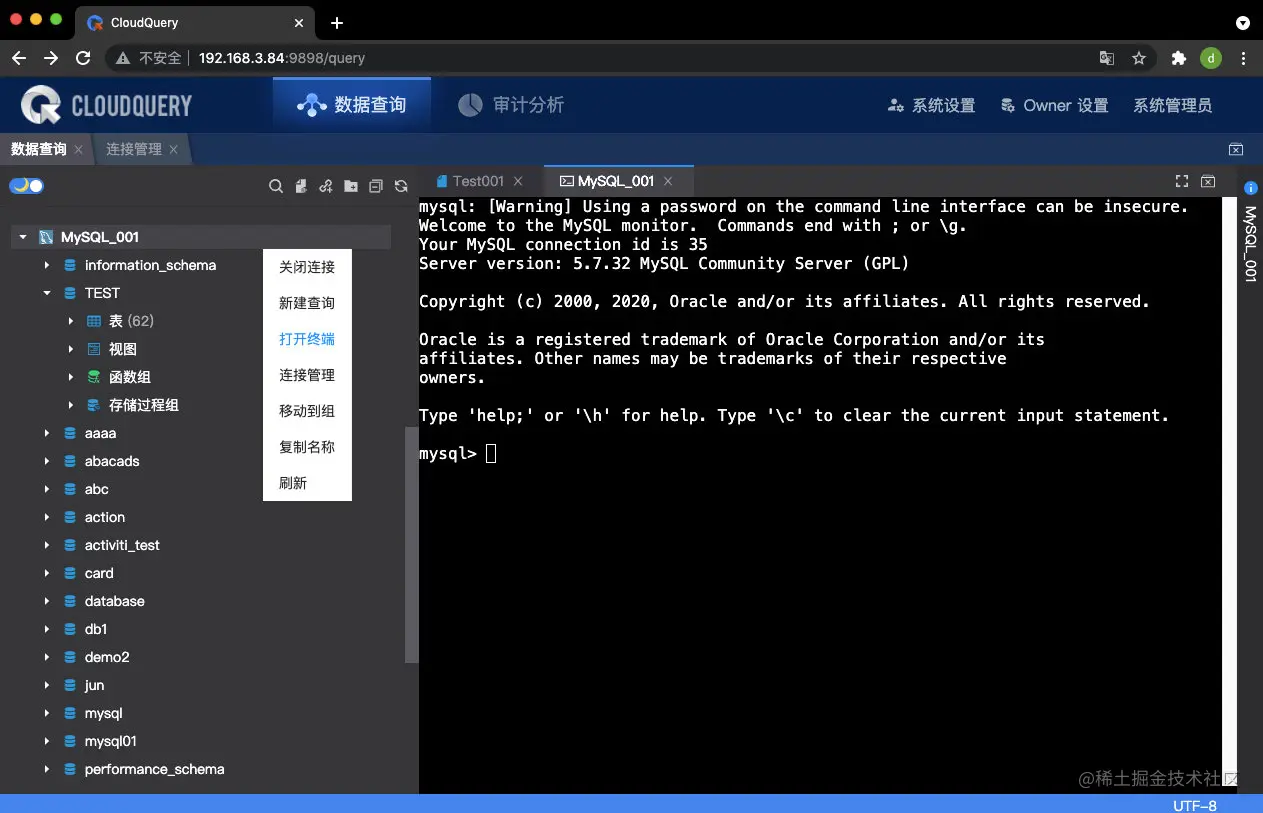1263x813 pixels.
Task: Click the browser back arrow
Action: [x=19, y=58]
